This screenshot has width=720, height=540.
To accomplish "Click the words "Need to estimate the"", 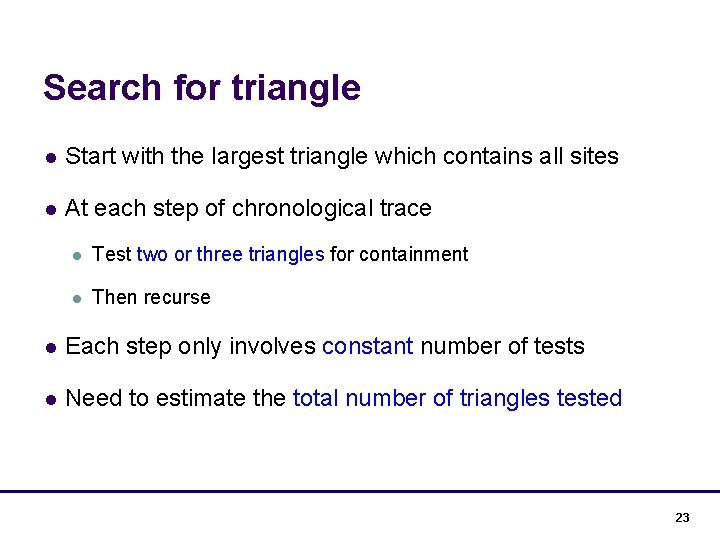I will pyautogui.click(x=175, y=398).
